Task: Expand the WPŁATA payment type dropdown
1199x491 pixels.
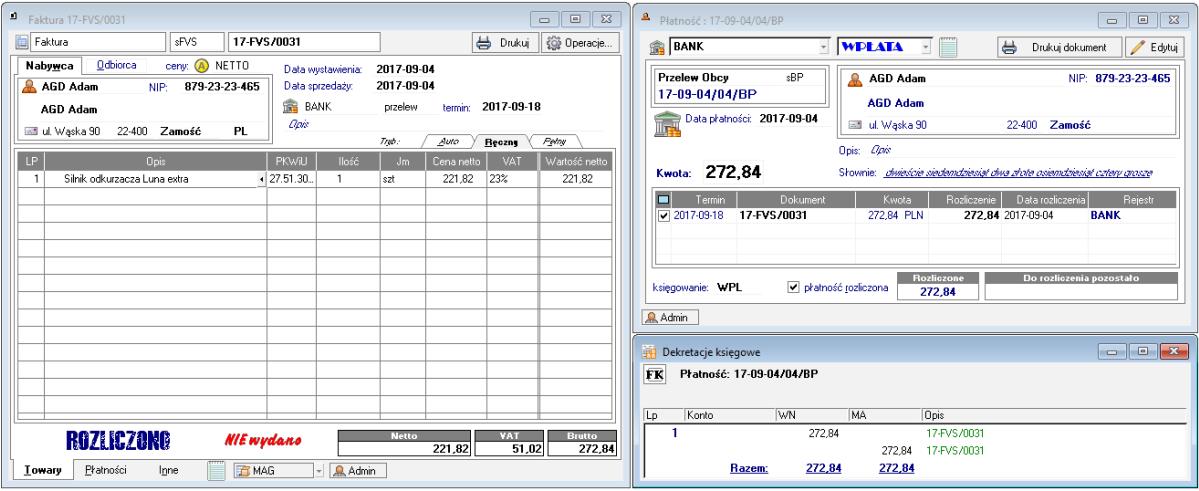Action: [926, 47]
